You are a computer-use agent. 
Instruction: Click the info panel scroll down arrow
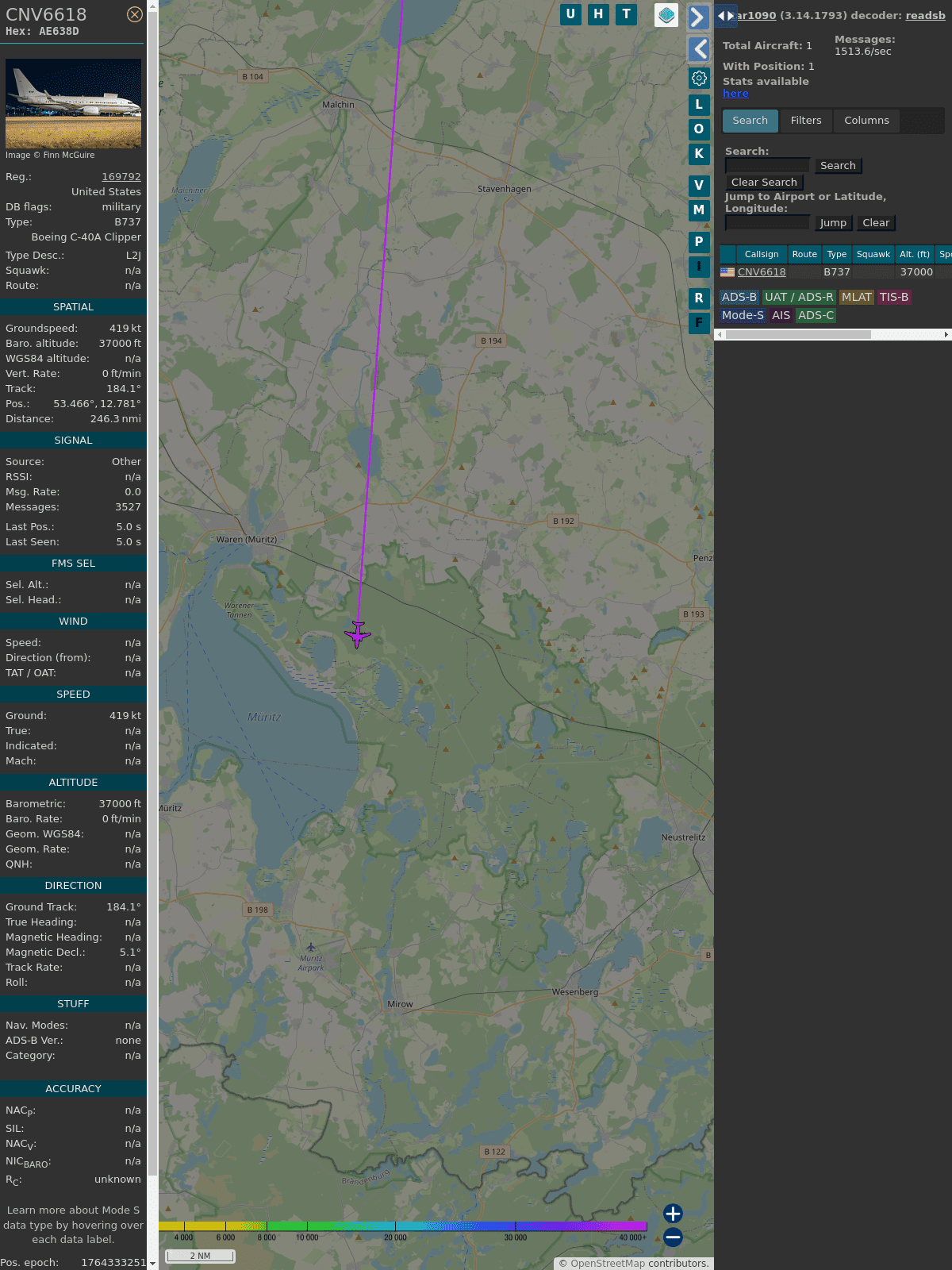click(152, 1264)
